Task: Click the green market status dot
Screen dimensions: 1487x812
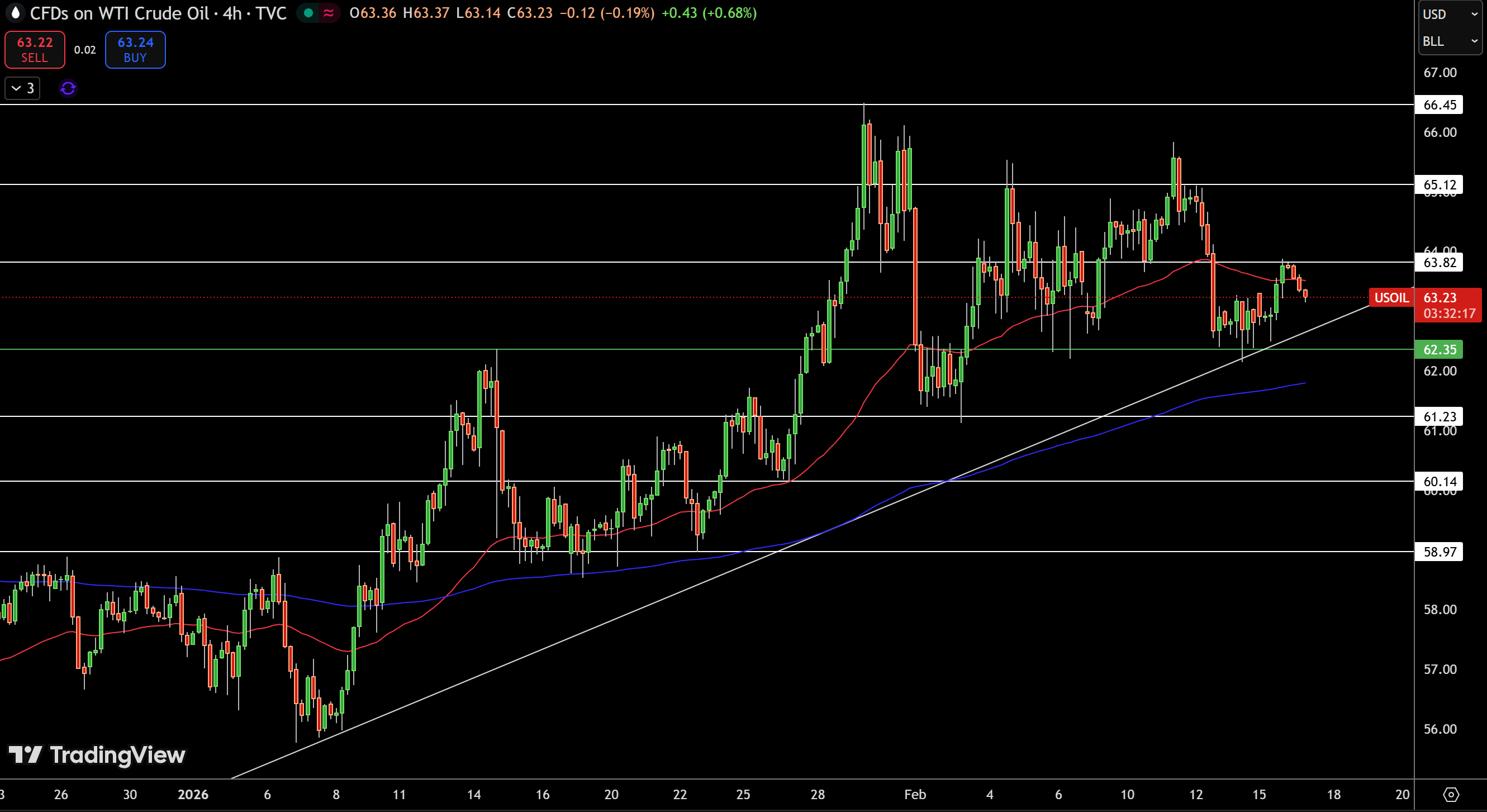Action: click(x=308, y=13)
